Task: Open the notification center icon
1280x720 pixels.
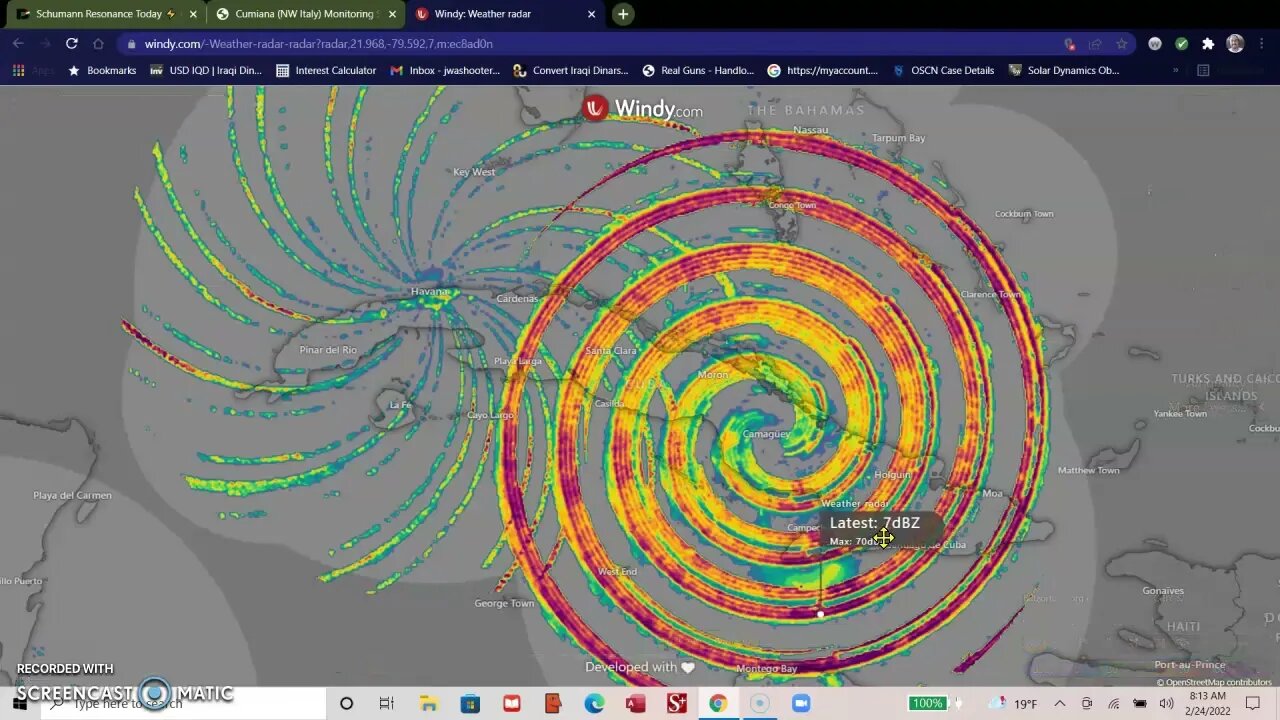Action: [1253, 704]
